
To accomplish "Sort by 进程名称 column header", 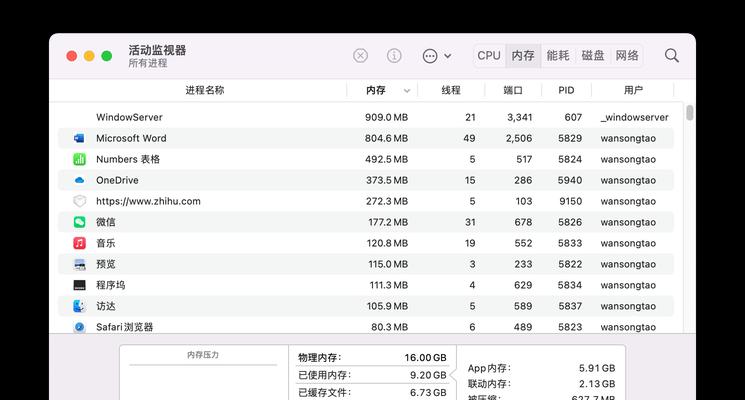I will 205,90.
